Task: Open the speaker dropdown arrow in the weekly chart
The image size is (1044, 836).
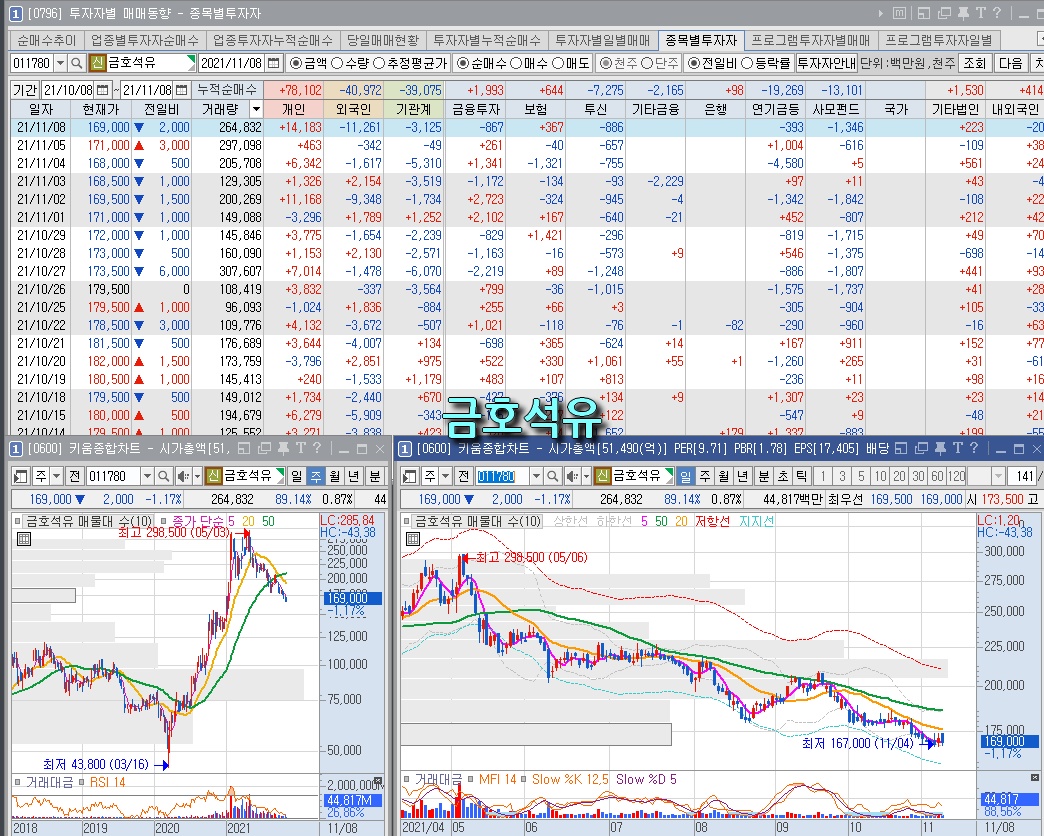Action: [196, 476]
